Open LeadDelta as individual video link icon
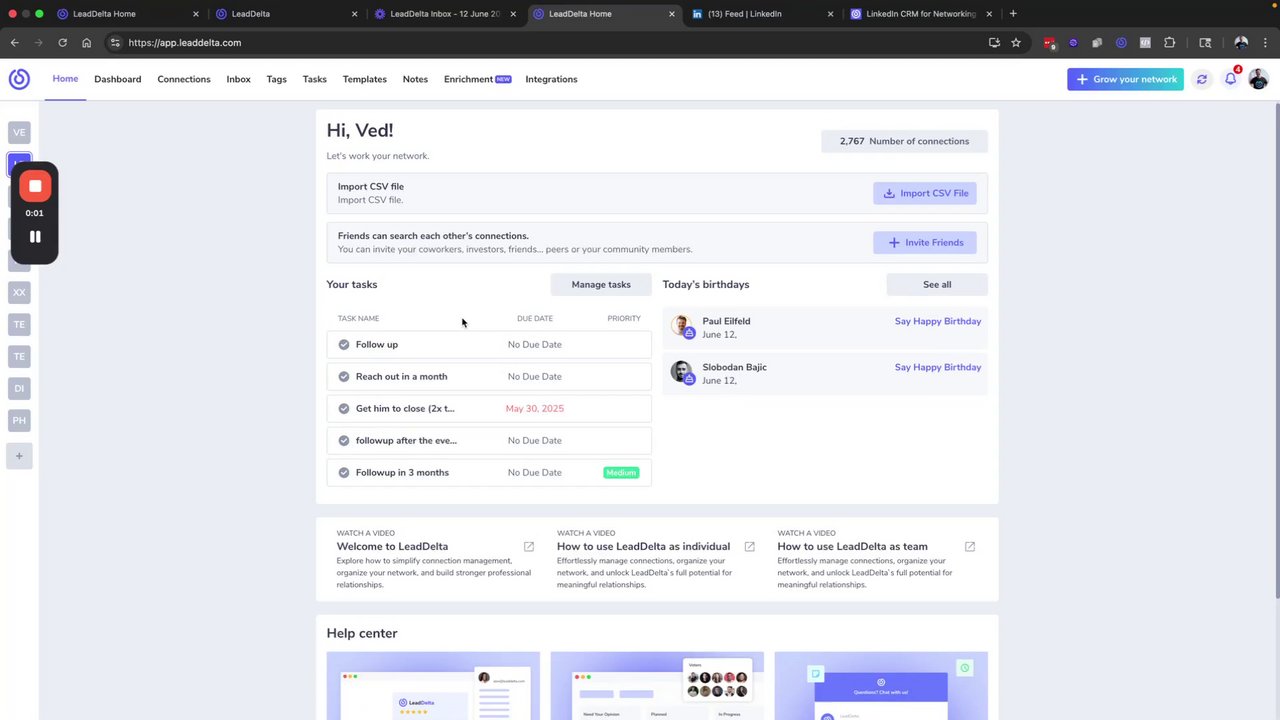The image size is (1280, 720). 749,546
